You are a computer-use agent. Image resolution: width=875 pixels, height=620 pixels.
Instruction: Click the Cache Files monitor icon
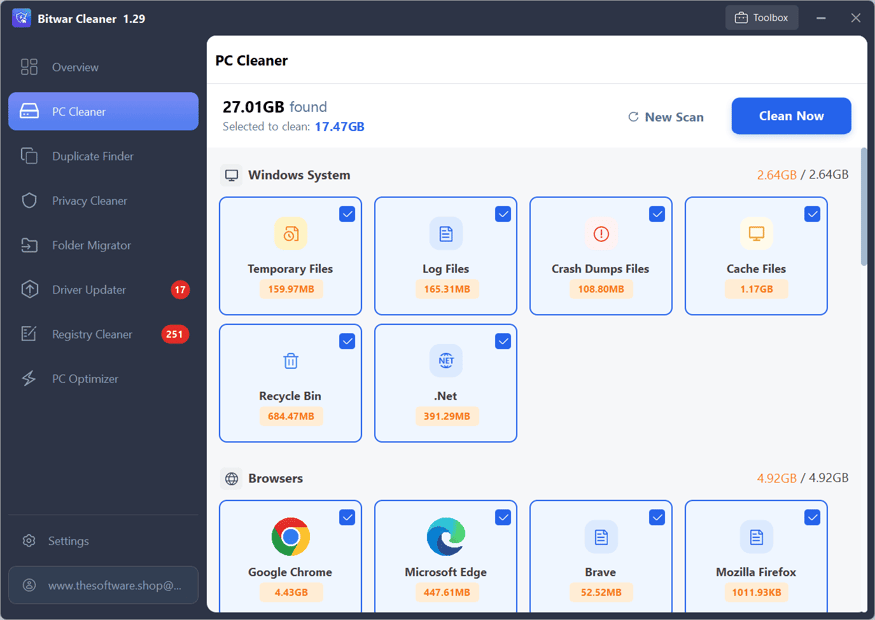click(x=756, y=233)
